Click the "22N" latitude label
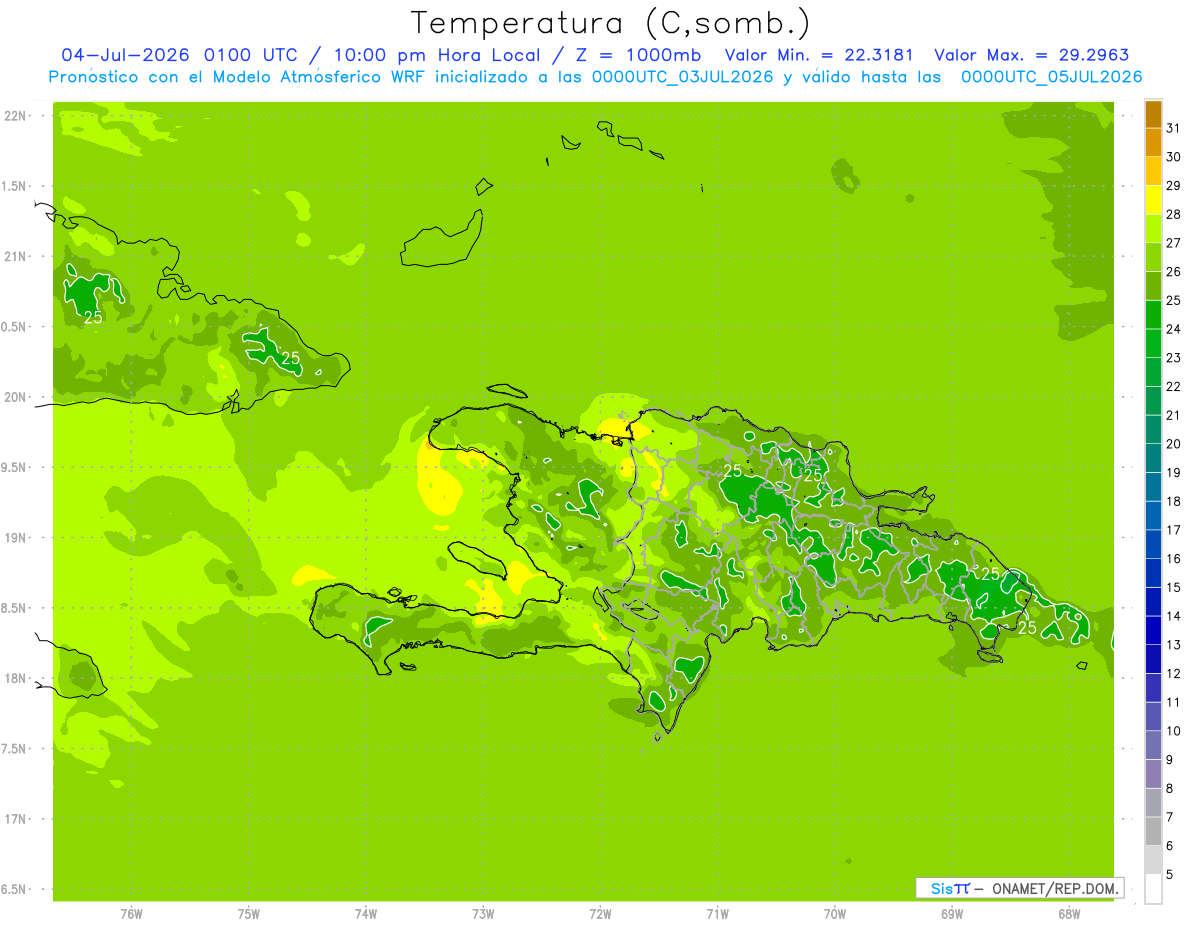This screenshot has height=927, width=1200. point(14,116)
